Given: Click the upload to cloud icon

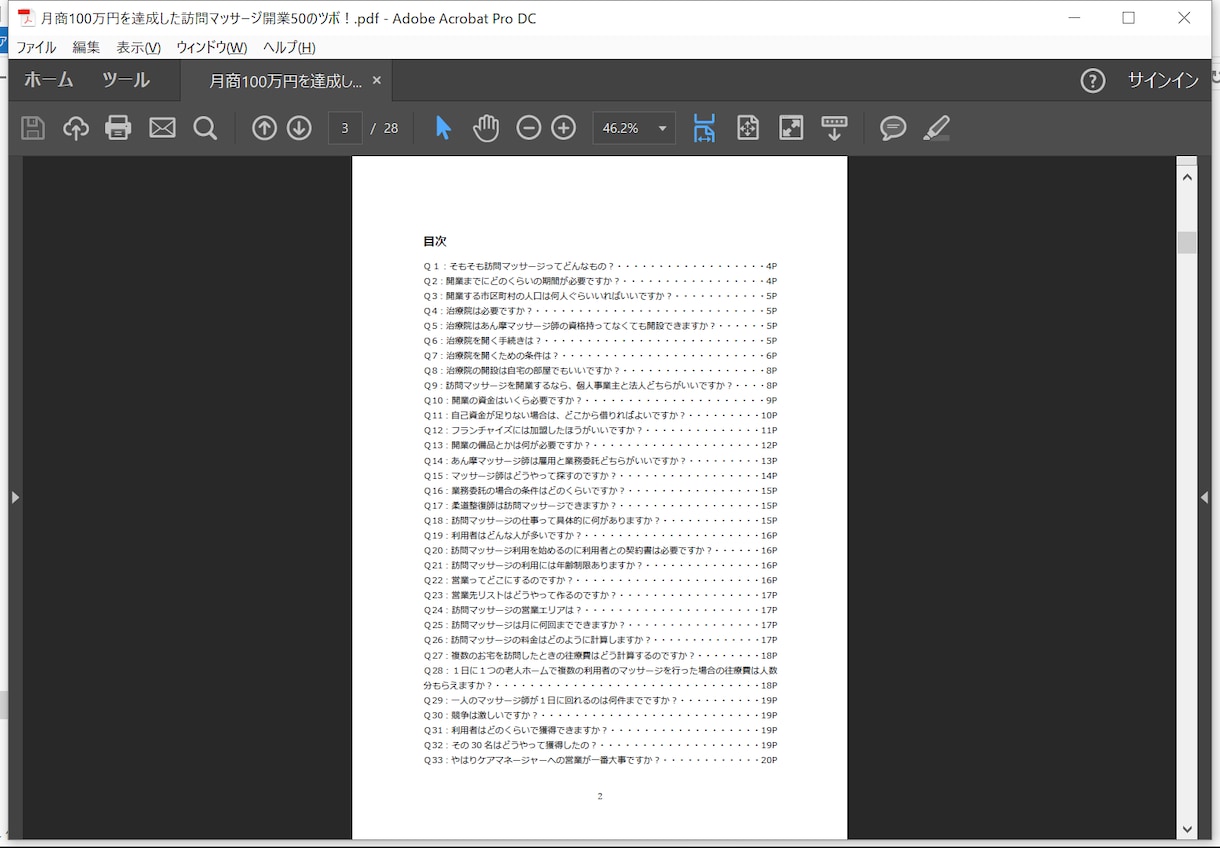Looking at the screenshot, I should click(x=76, y=128).
